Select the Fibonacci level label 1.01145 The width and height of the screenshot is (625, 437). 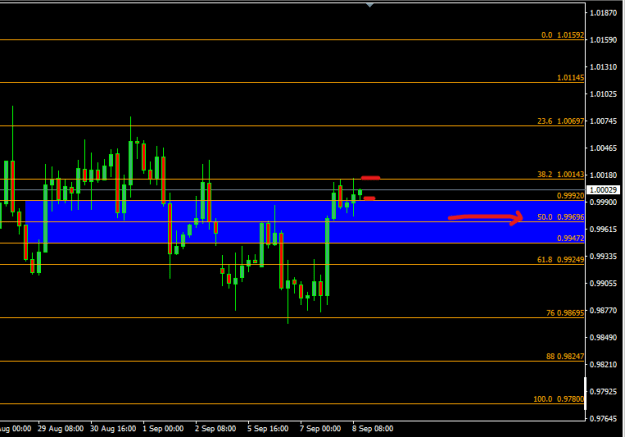coord(570,78)
